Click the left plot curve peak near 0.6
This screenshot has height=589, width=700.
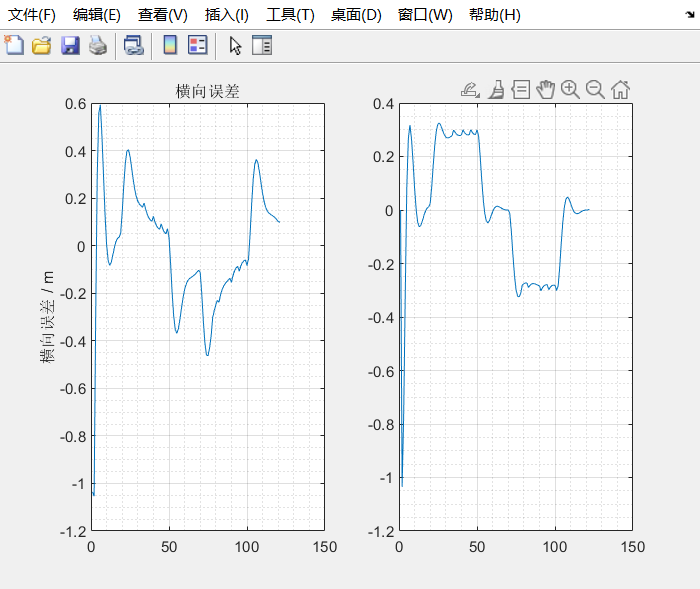(x=100, y=106)
